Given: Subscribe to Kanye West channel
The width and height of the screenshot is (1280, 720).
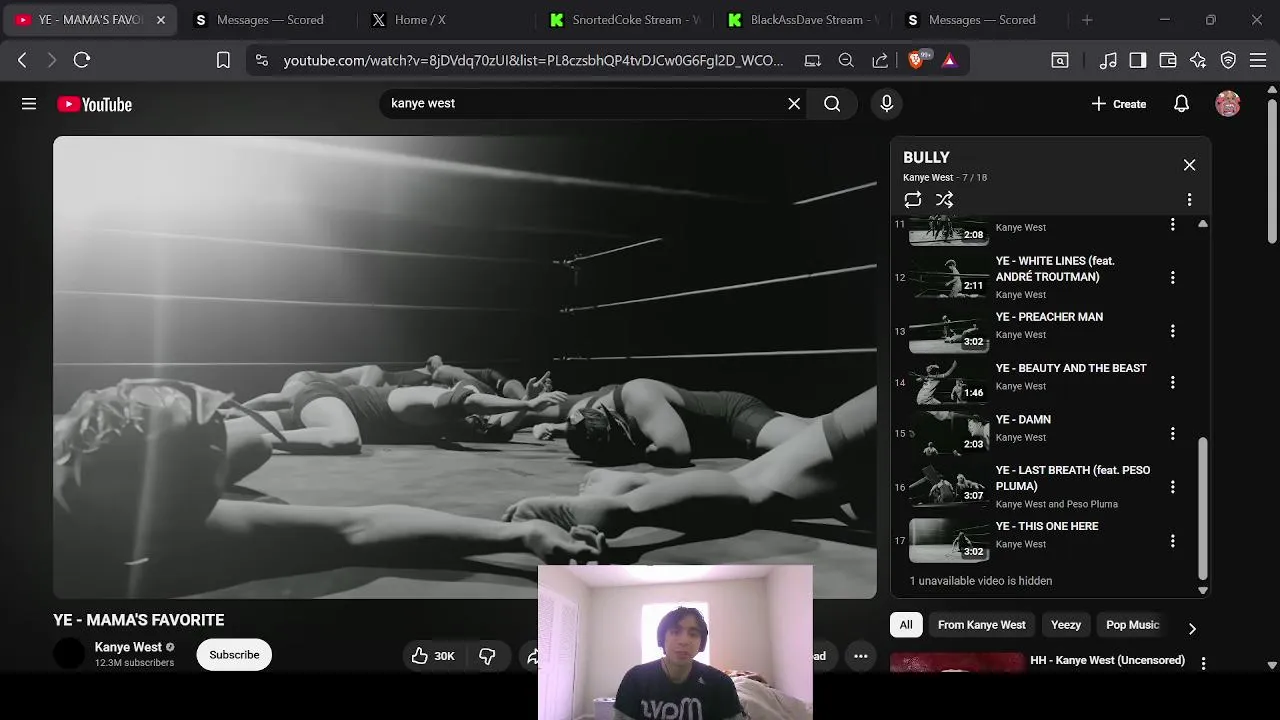Looking at the screenshot, I should tap(234, 655).
